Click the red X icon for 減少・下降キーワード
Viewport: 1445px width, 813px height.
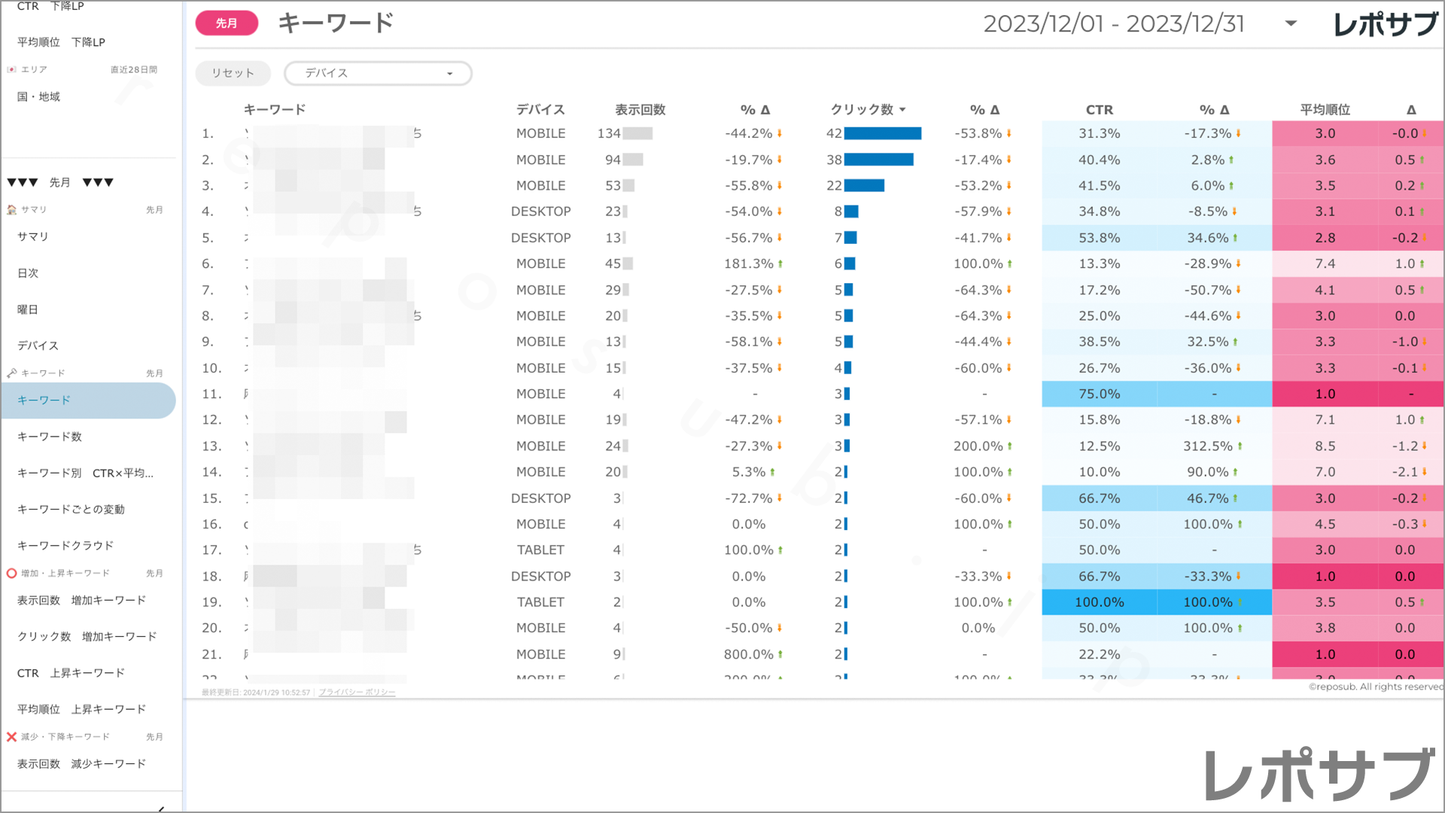coord(12,737)
